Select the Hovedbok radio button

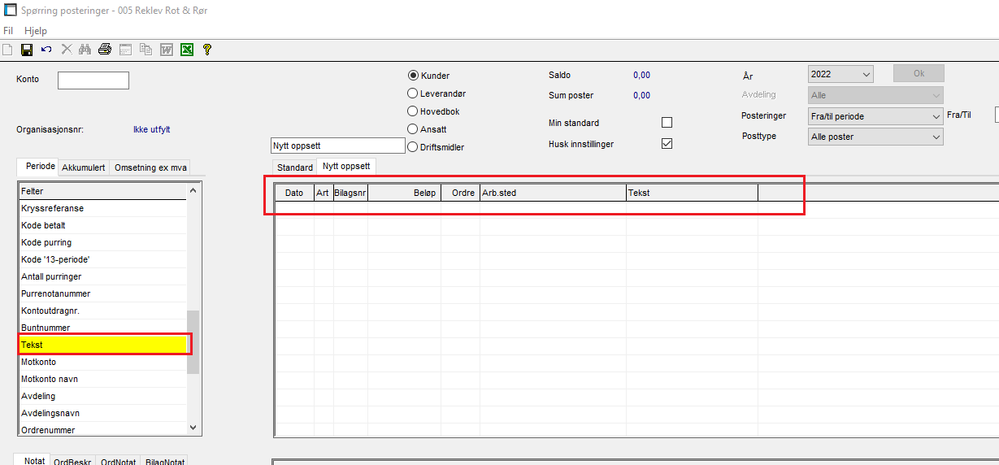tap(413, 111)
